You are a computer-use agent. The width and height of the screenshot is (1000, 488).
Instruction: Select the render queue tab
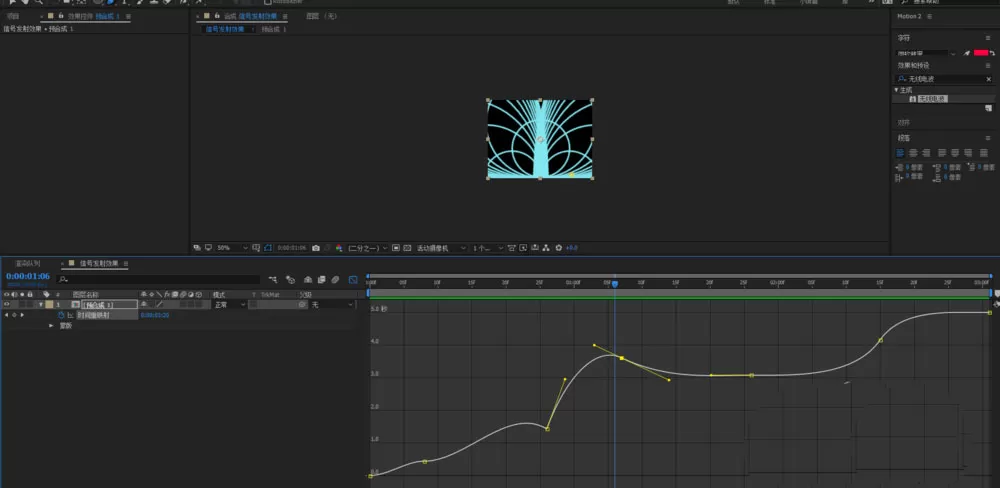pyautogui.click(x=27, y=263)
